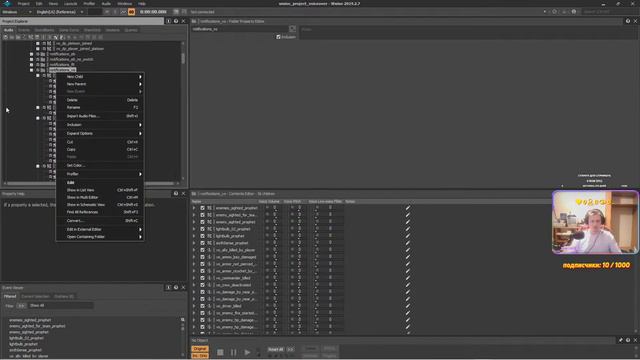640x360 pixels.
Task: Open the language dropdown English(US)
Action: click(60, 12)
